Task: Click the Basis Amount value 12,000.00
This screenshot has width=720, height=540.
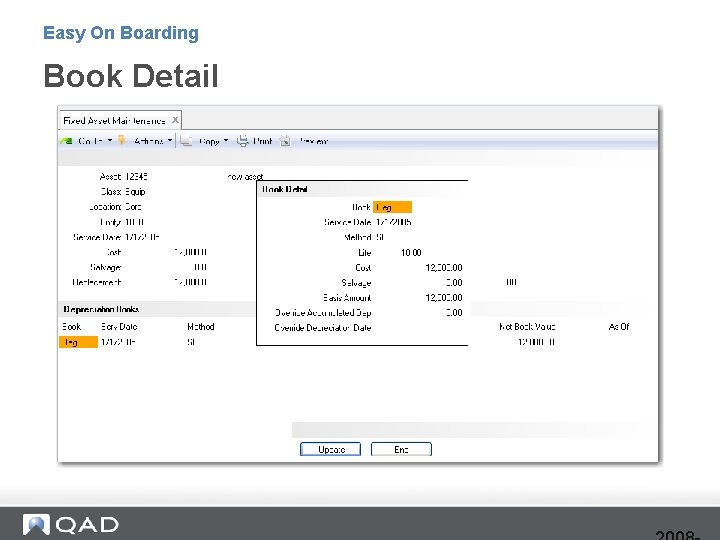Action: 444,298
